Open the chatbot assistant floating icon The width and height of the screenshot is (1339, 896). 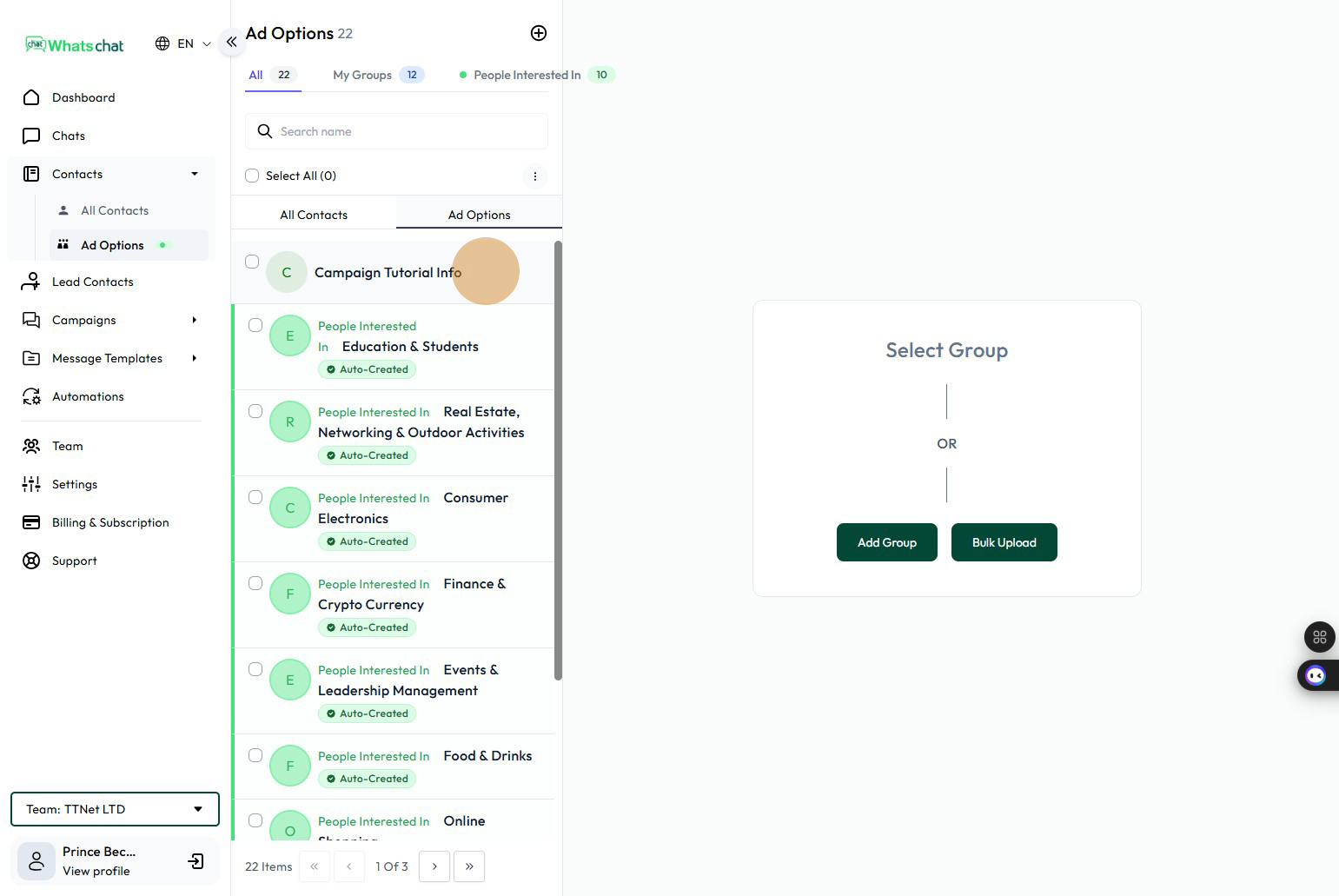pyautogui.click(x=1316, y=675)
